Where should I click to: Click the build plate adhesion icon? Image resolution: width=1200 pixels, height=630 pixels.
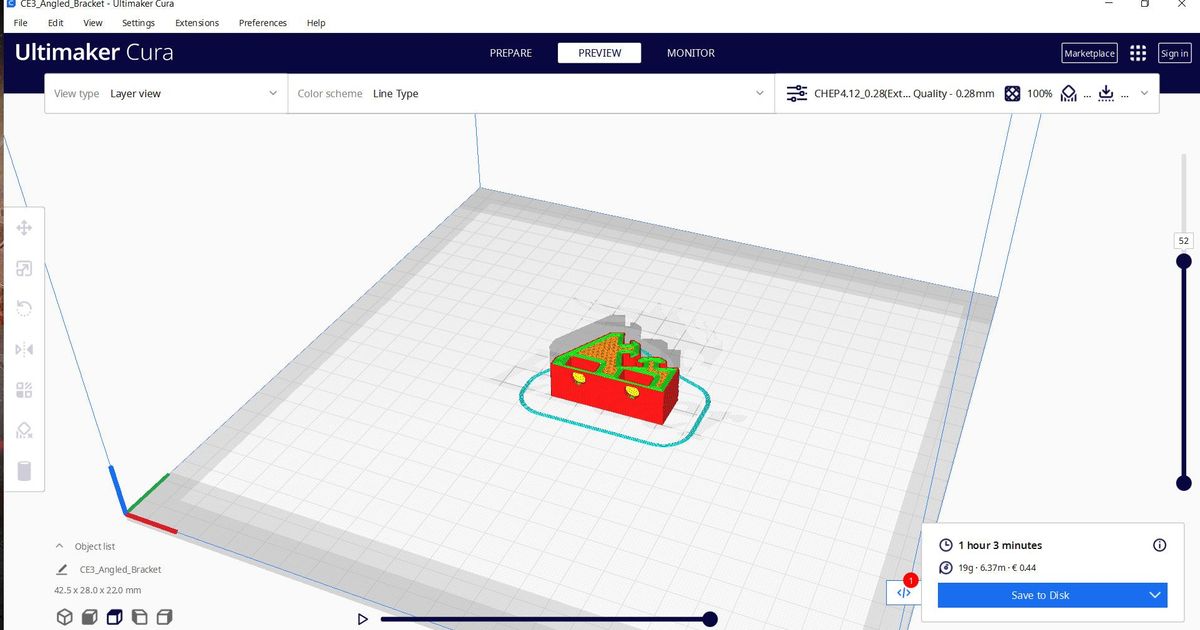(1106, 93)
